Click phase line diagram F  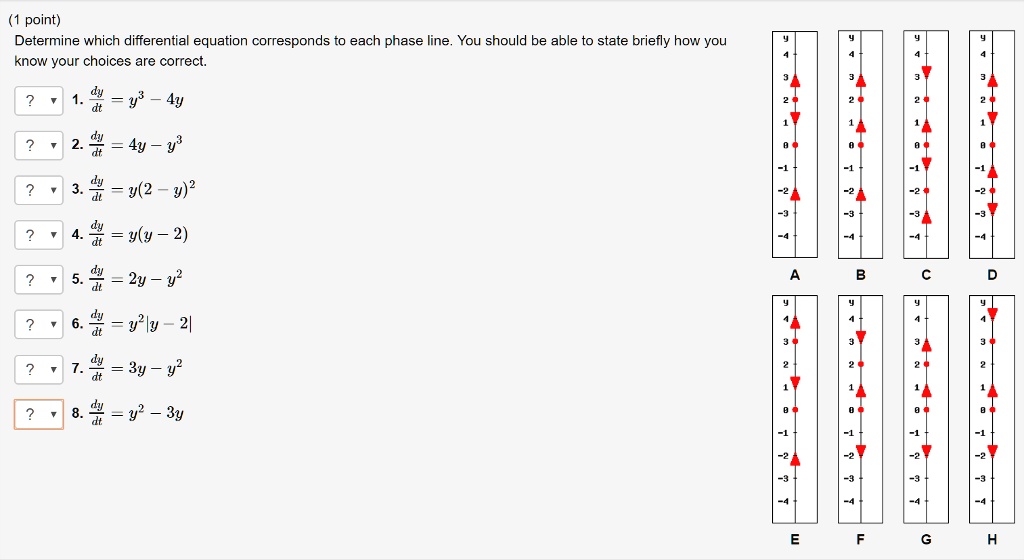pos(861,409)
